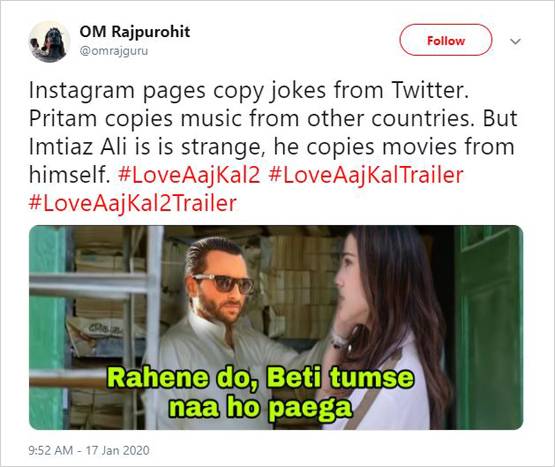View the attached meme image
555x467 pixels.
point(276,328)
